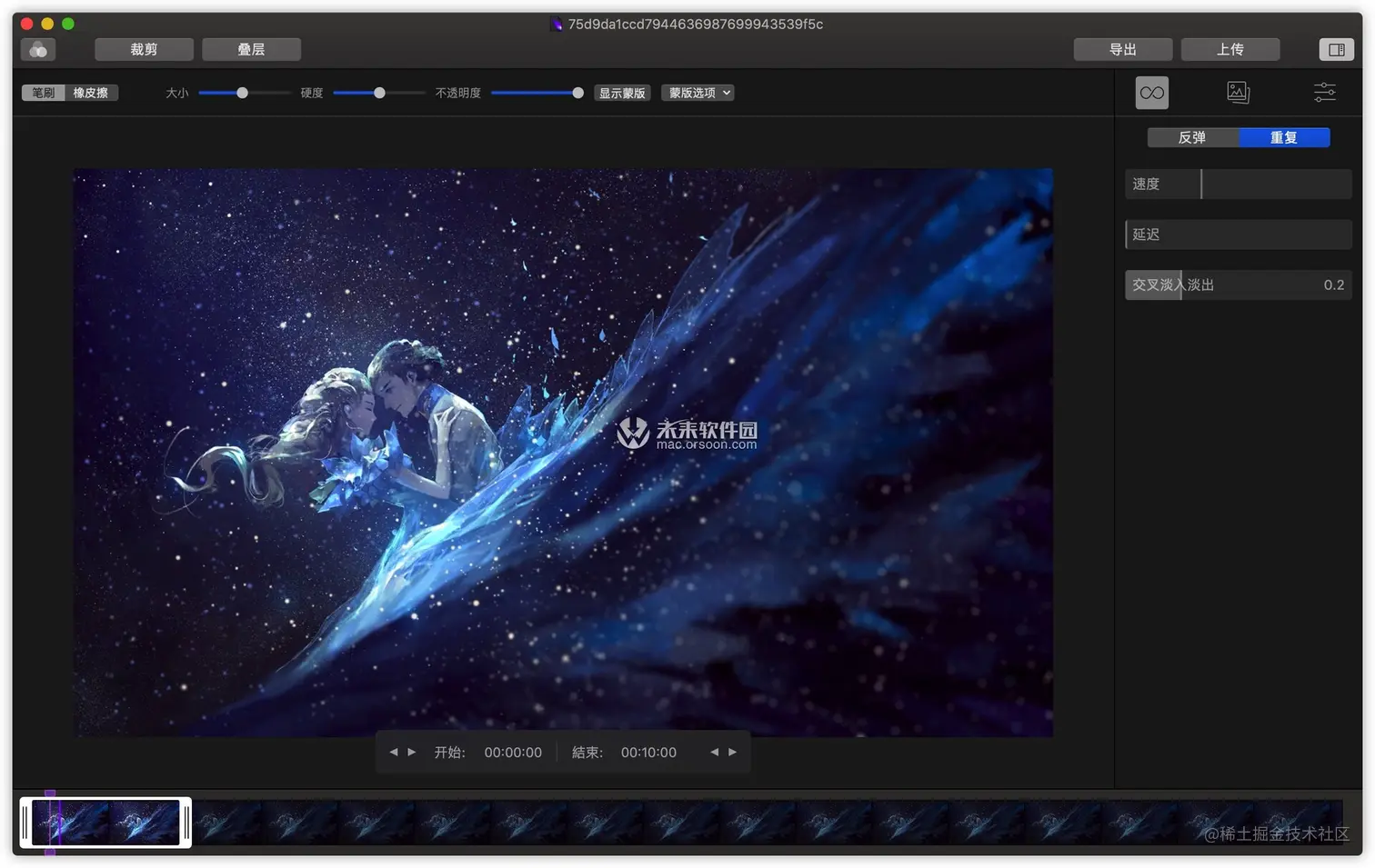Open the adjustments sliders panel icon
The image size is (1375, 868).
click(1325, 92)
